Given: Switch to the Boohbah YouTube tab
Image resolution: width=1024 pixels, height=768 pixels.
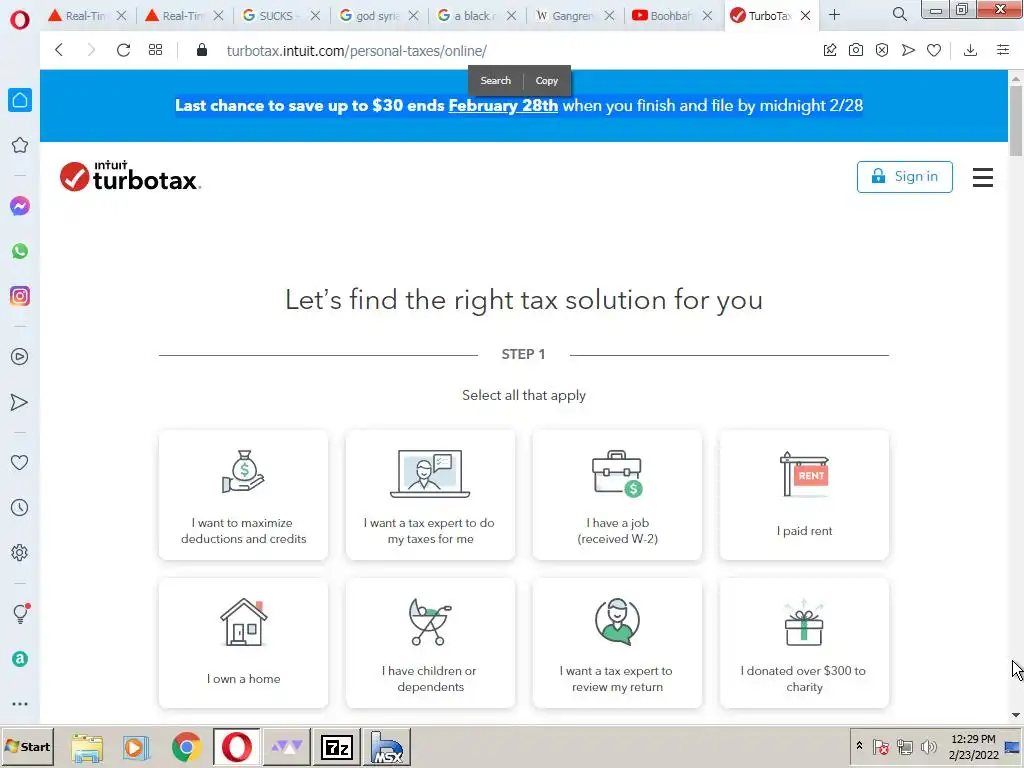Looking at the screenshot, I should click(x=673, y=16).
